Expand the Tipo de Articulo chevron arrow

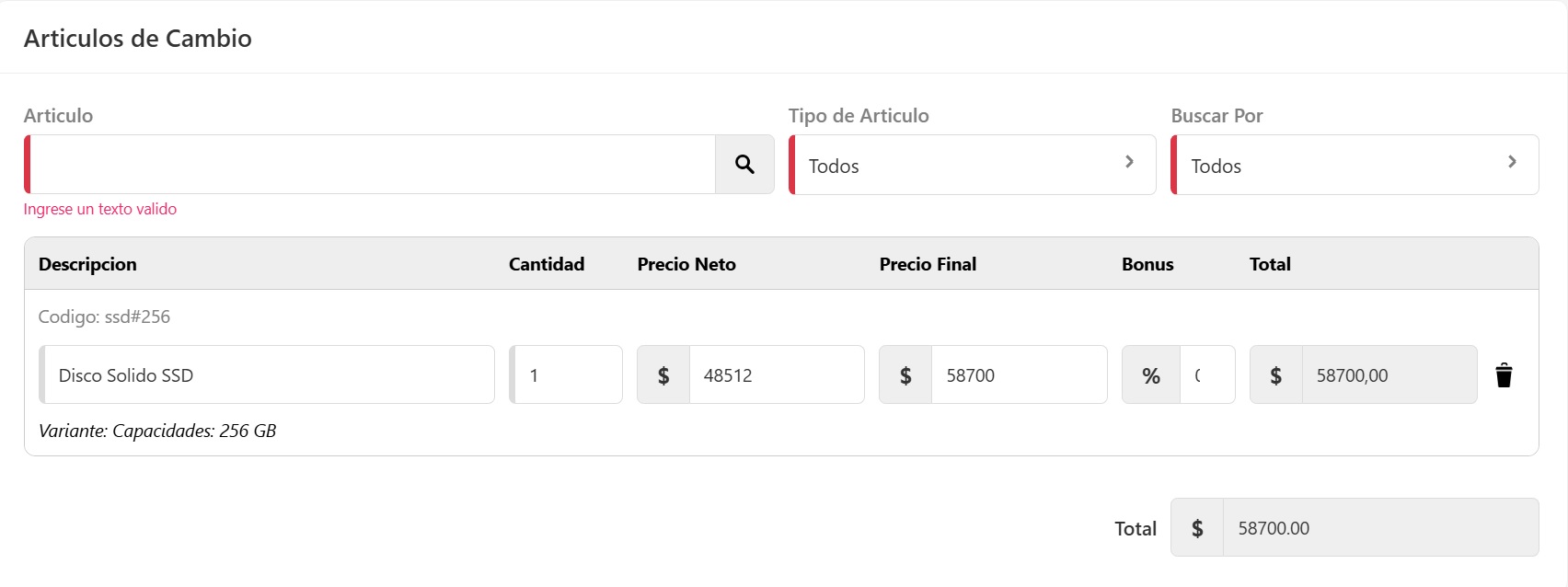(1129, 162)
